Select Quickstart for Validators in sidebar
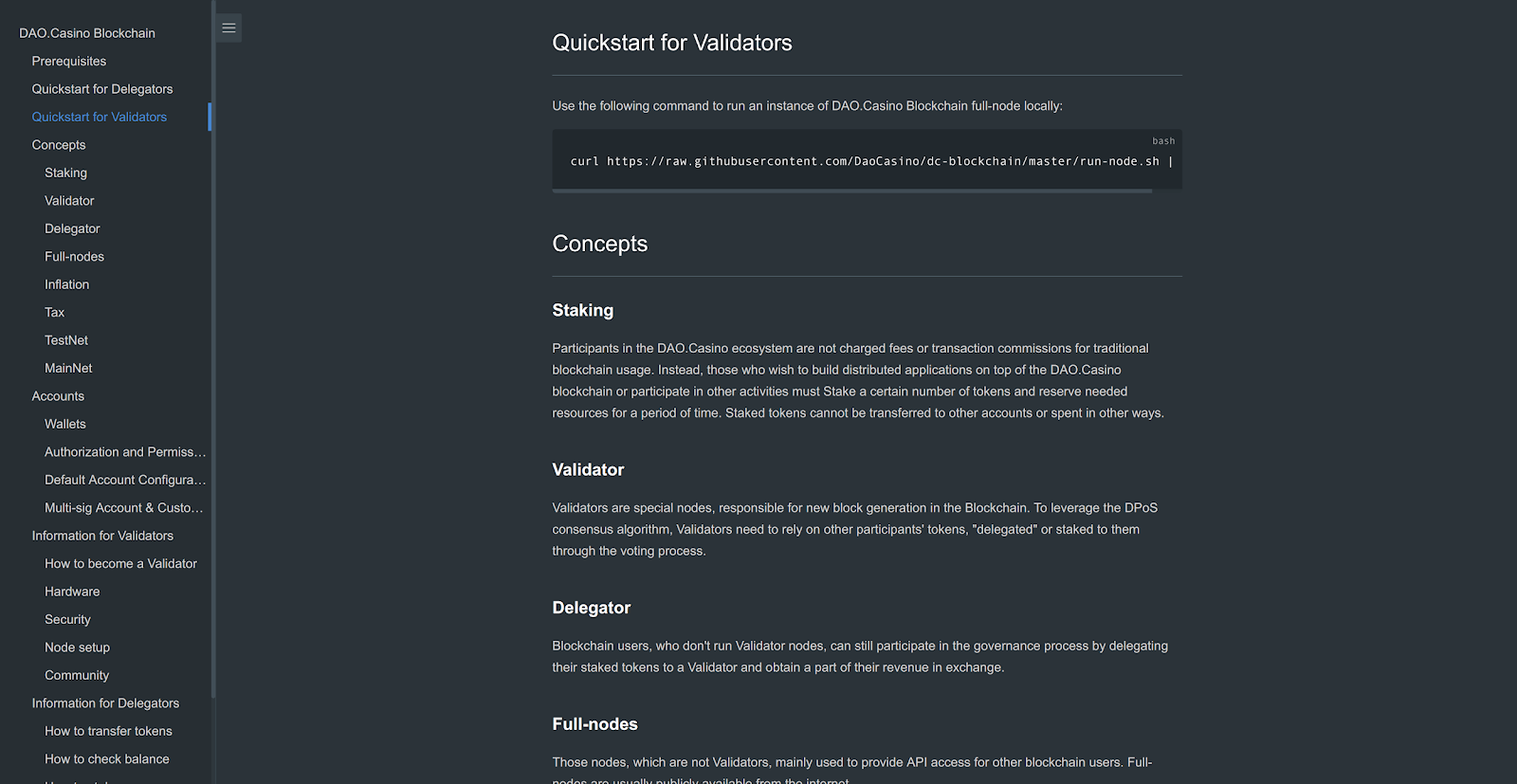This screenshot has width=1517, height=784. pyautogui.click(x=100, y=118)
